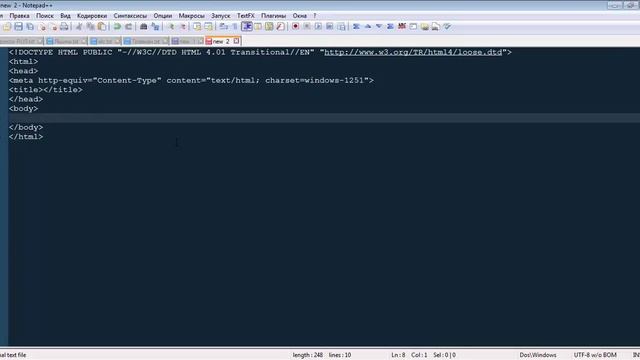
Task: Open the Макросы menu
Action: point(191,16)
